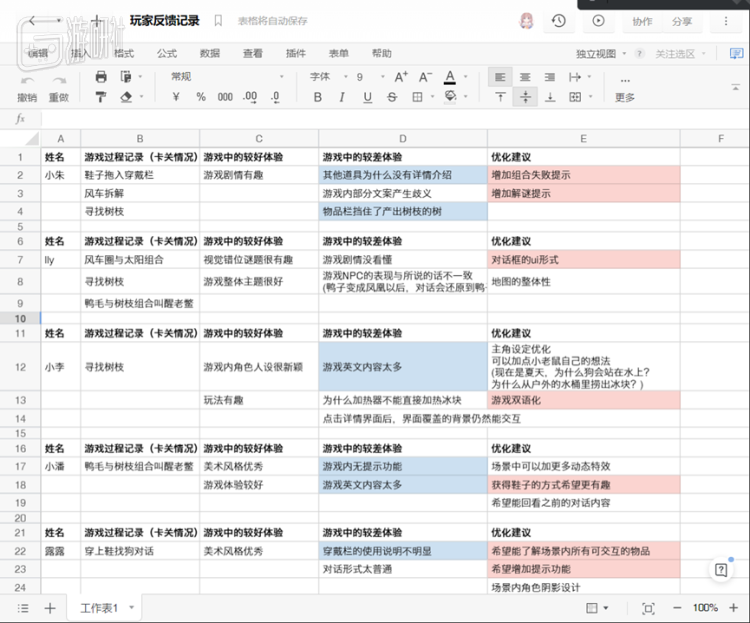Add a new sheet with plus

click(50, 608)
